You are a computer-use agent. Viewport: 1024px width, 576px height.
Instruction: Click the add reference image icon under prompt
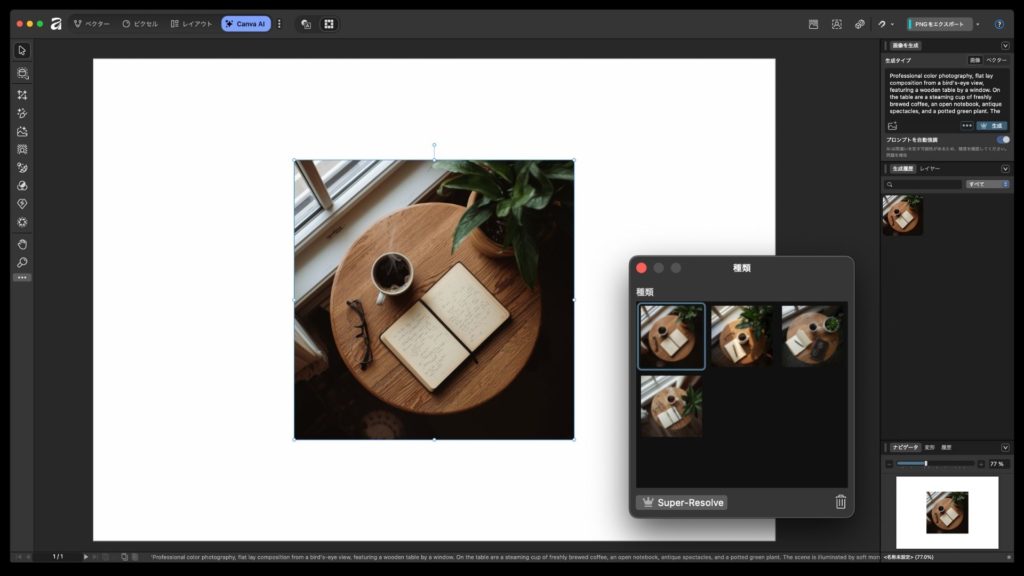point(892,126)
